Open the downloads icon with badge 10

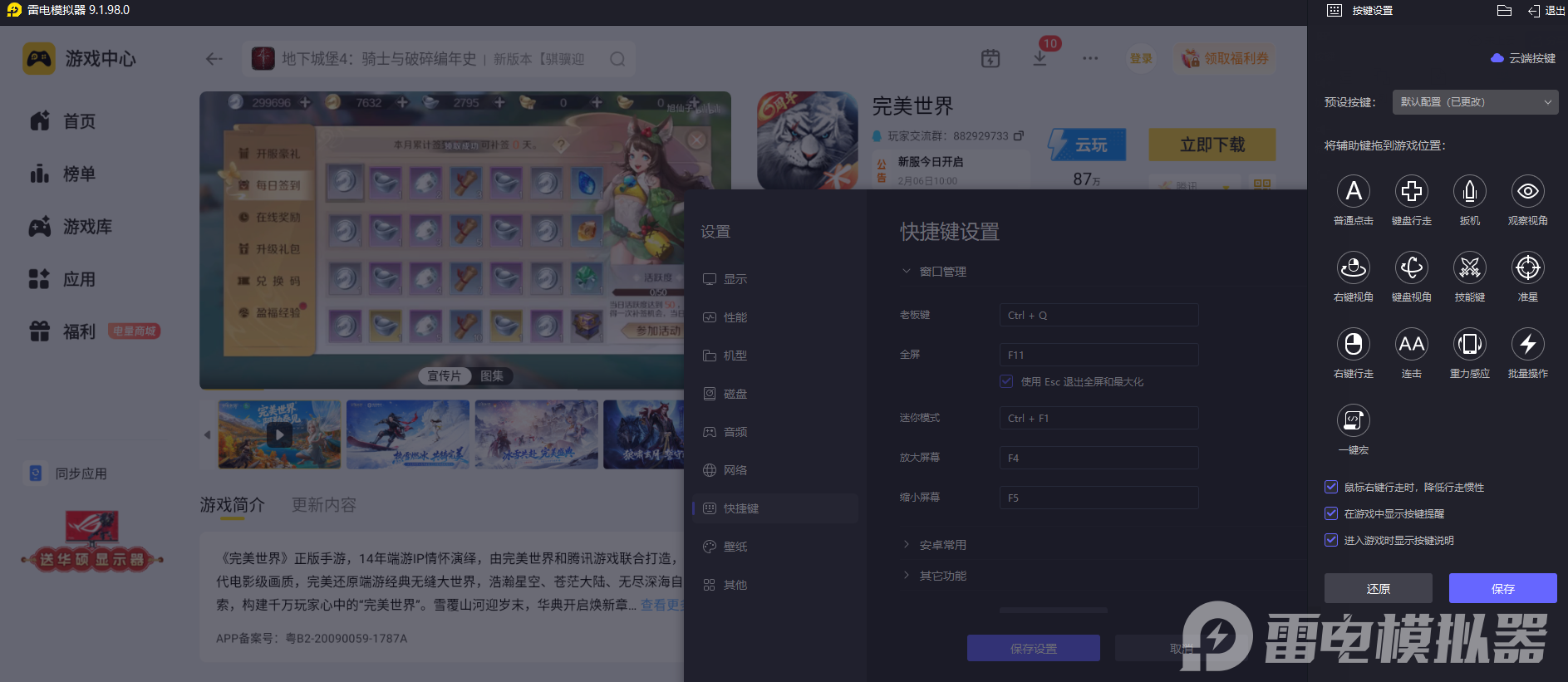[x=1040, y=58]
